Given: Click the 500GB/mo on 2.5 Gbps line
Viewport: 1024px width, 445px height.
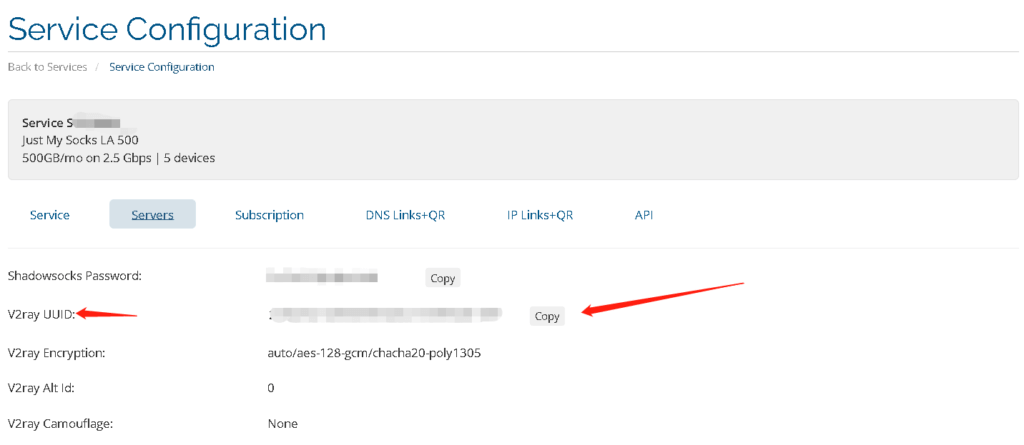Looking at the screenshot, I should click(x=118, y=157).
